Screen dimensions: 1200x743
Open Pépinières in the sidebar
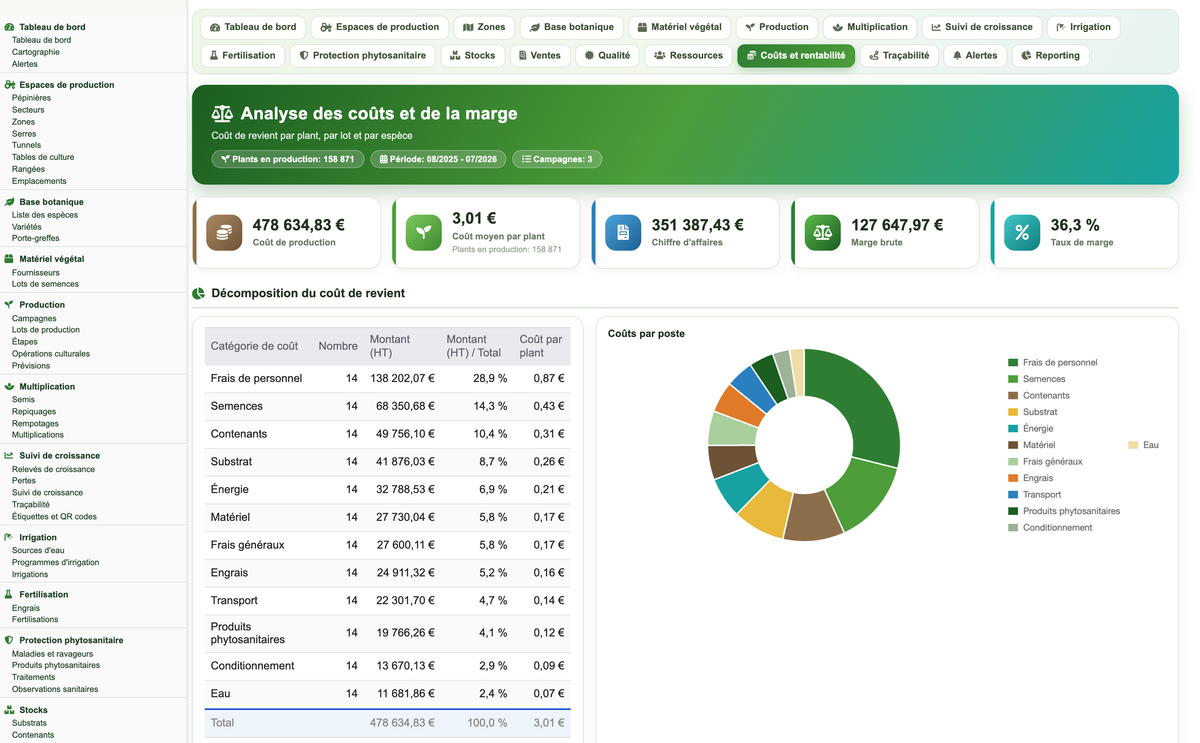(31, 98)
